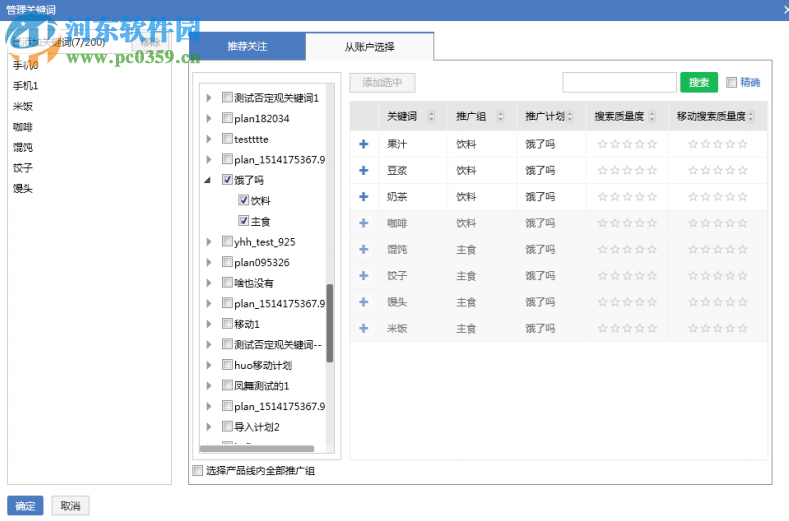The image size is (789, 521).
Task: Expand the plan182034 tree node
Action: tap(209, 118)
